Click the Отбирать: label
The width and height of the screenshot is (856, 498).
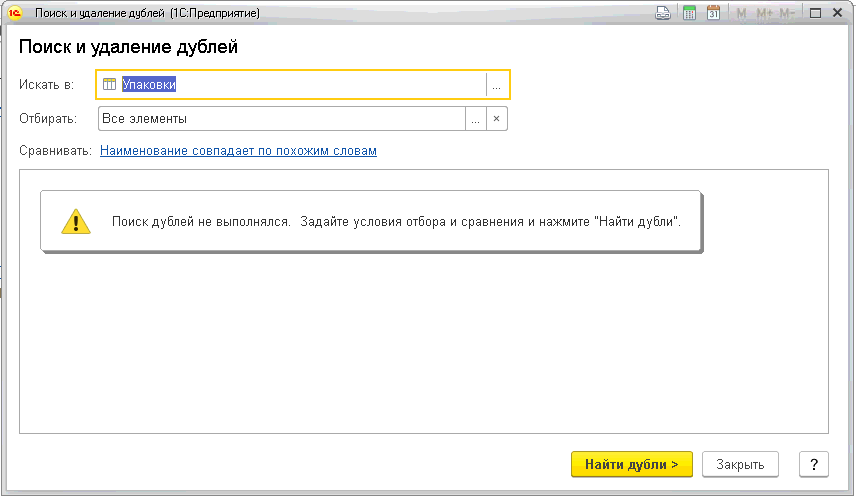point(48,118)
